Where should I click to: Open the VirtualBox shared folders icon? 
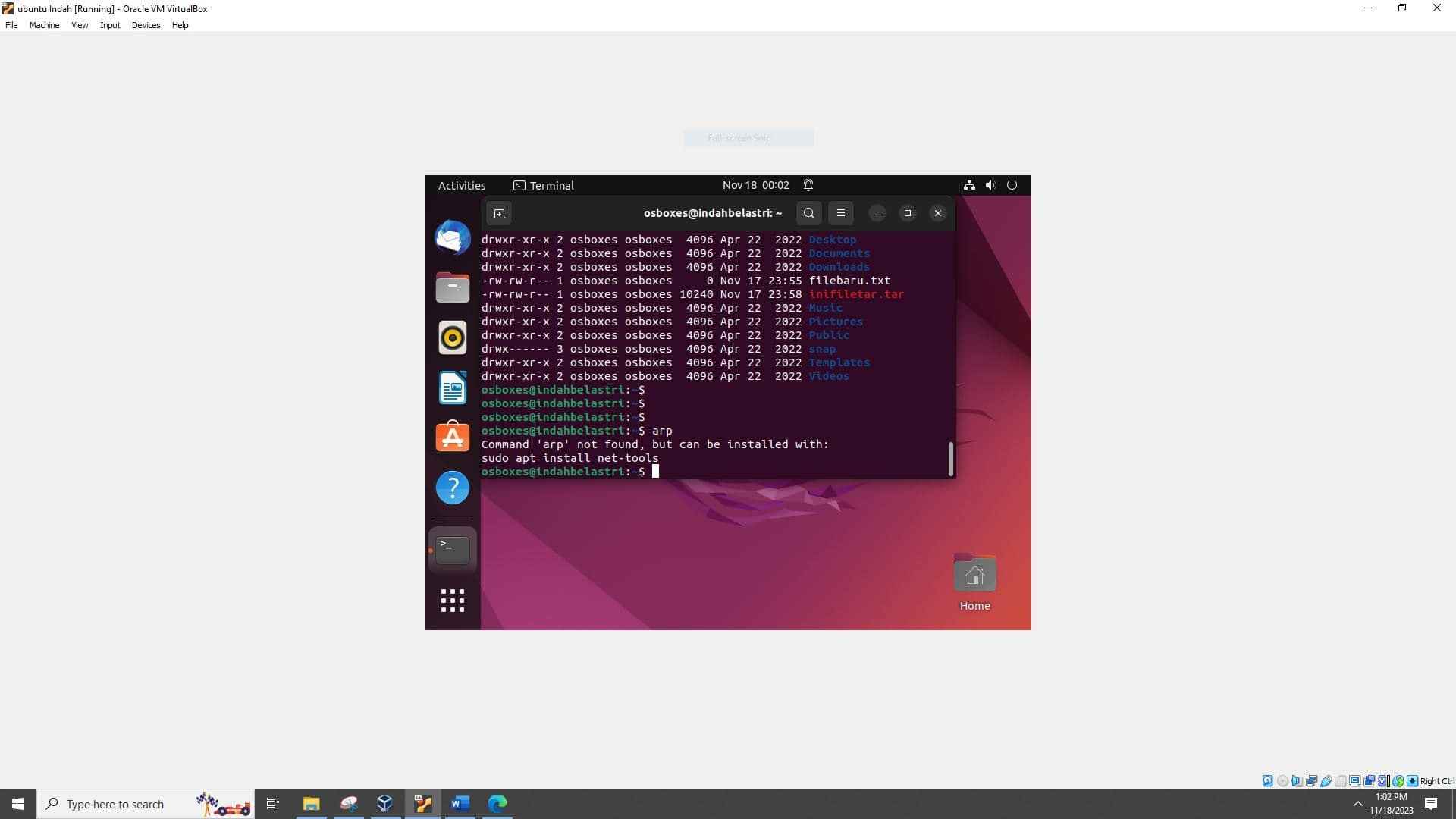tap(1340, 781)
